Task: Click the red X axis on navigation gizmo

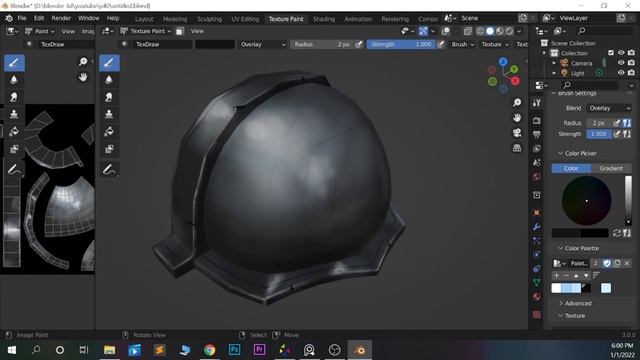Action: coord(515,81)
